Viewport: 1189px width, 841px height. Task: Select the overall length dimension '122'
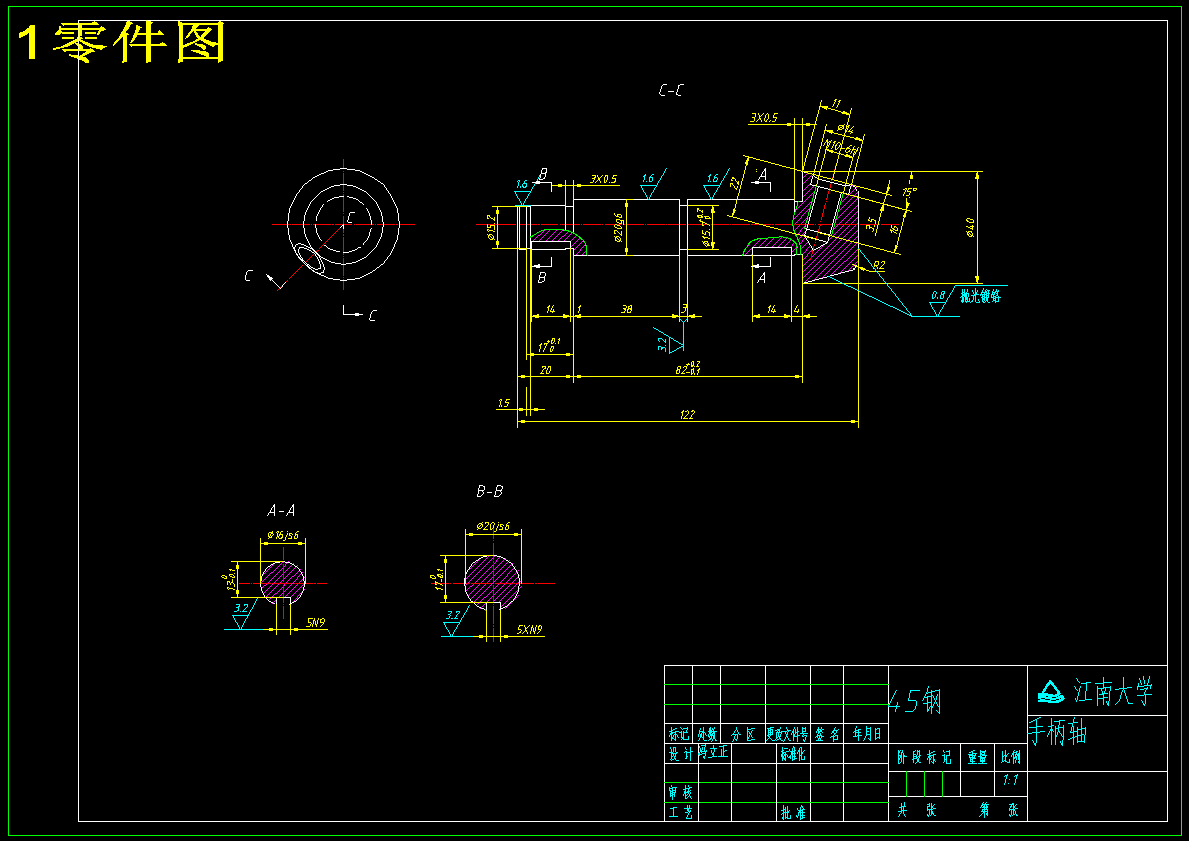click(x=687, y=415)
